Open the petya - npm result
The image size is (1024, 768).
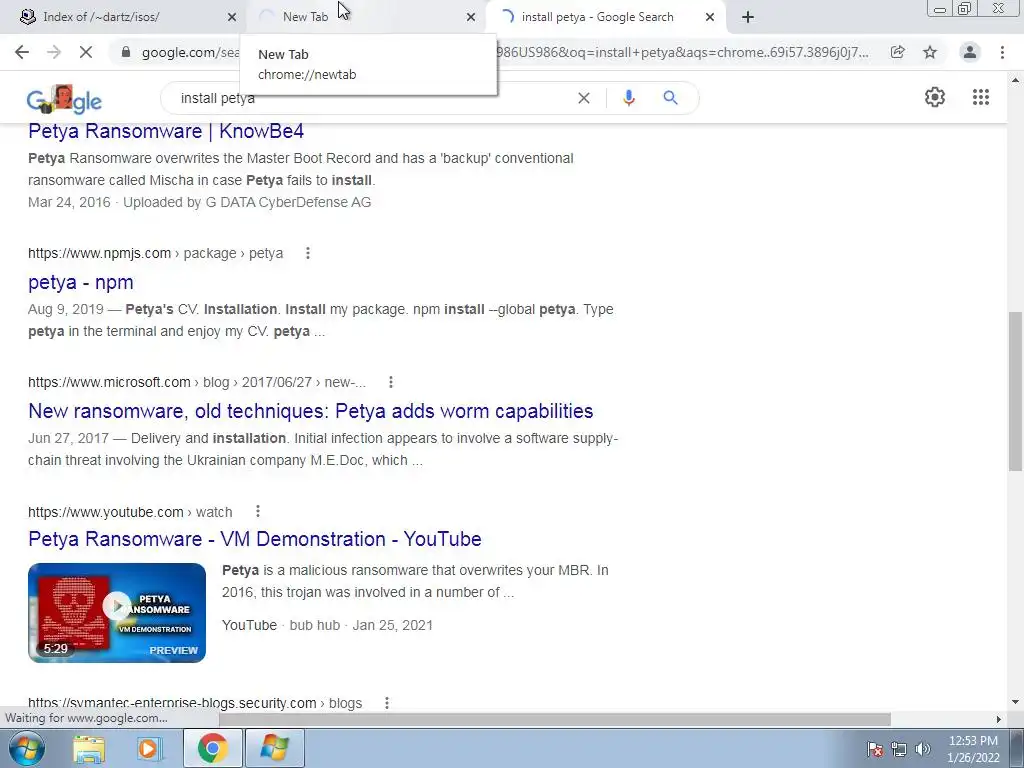(81, 282)
